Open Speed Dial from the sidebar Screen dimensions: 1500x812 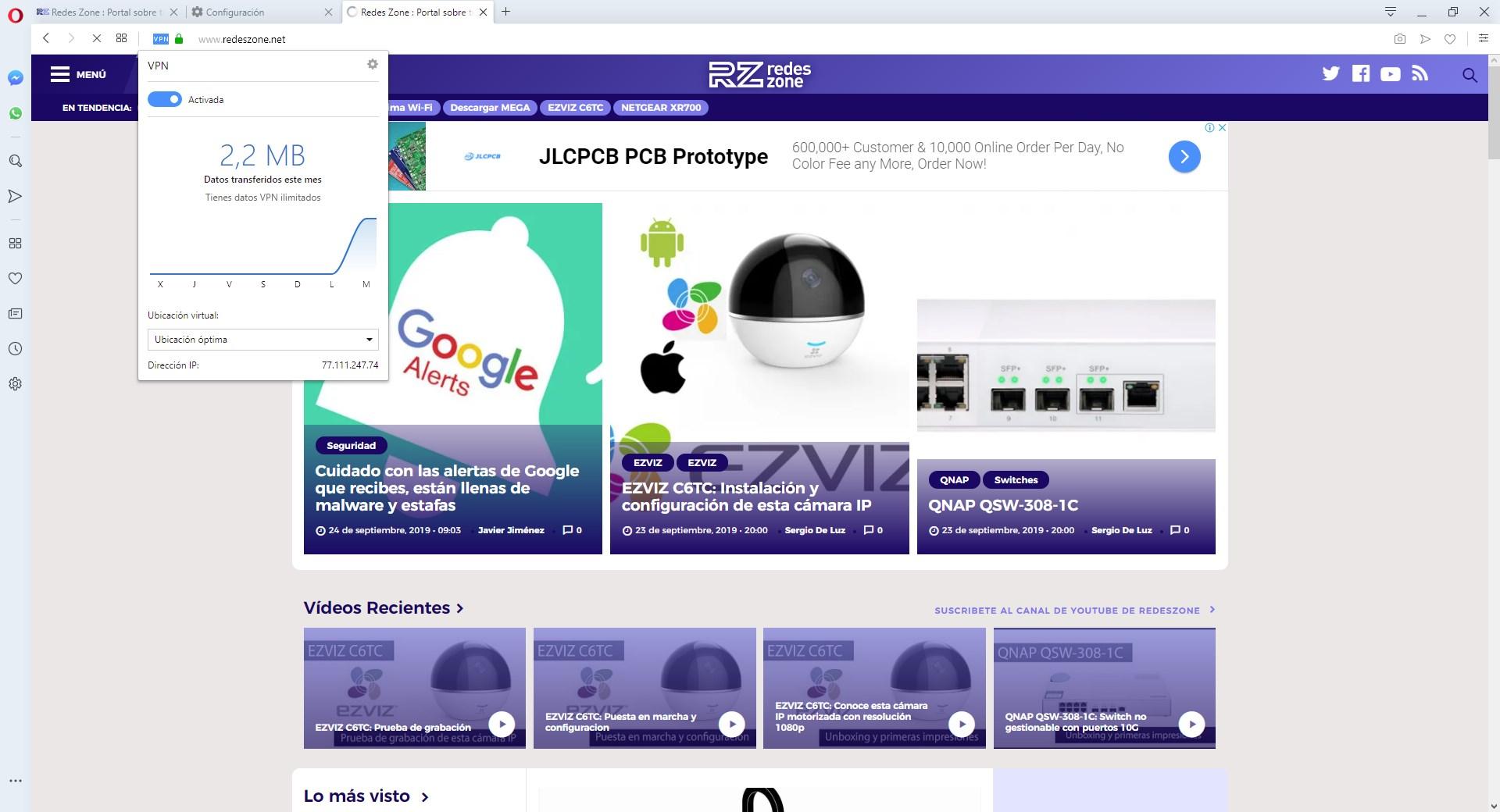tap(15, 243)
